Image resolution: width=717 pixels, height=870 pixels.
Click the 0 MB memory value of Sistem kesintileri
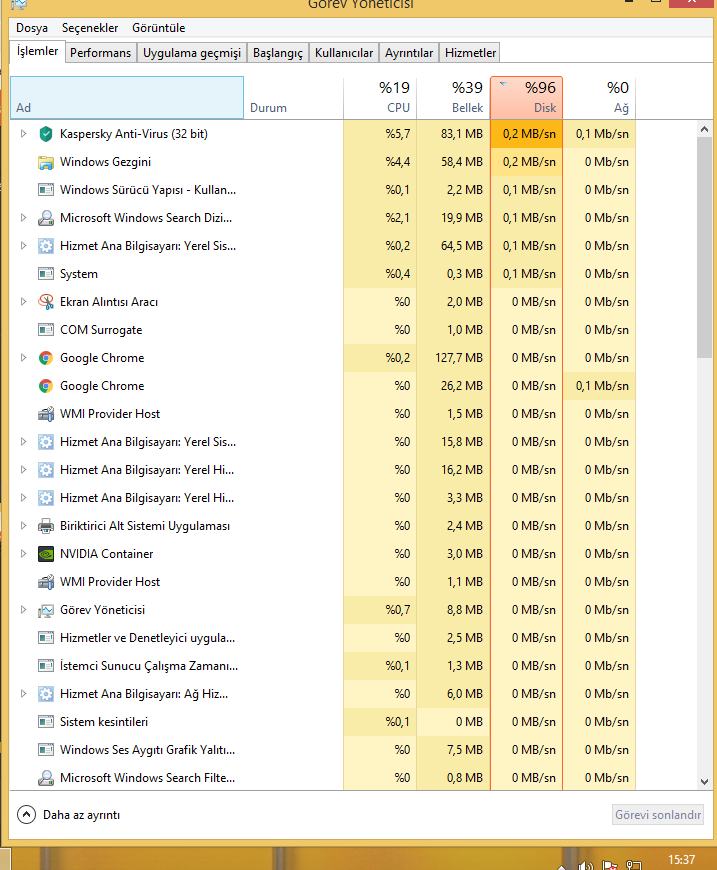click(469, 722)
